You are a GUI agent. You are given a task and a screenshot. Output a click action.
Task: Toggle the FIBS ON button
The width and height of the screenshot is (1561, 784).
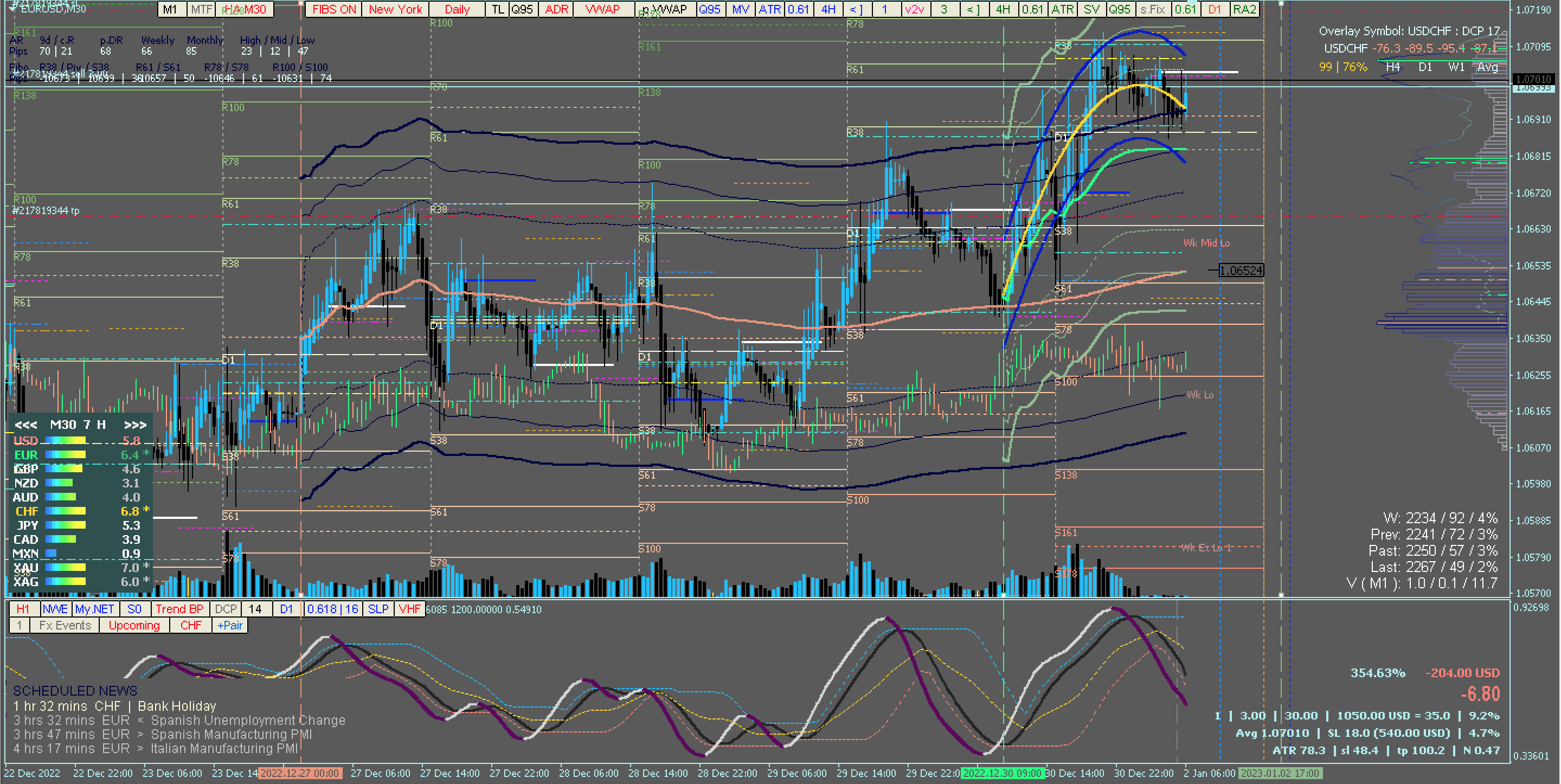(334, 9)
